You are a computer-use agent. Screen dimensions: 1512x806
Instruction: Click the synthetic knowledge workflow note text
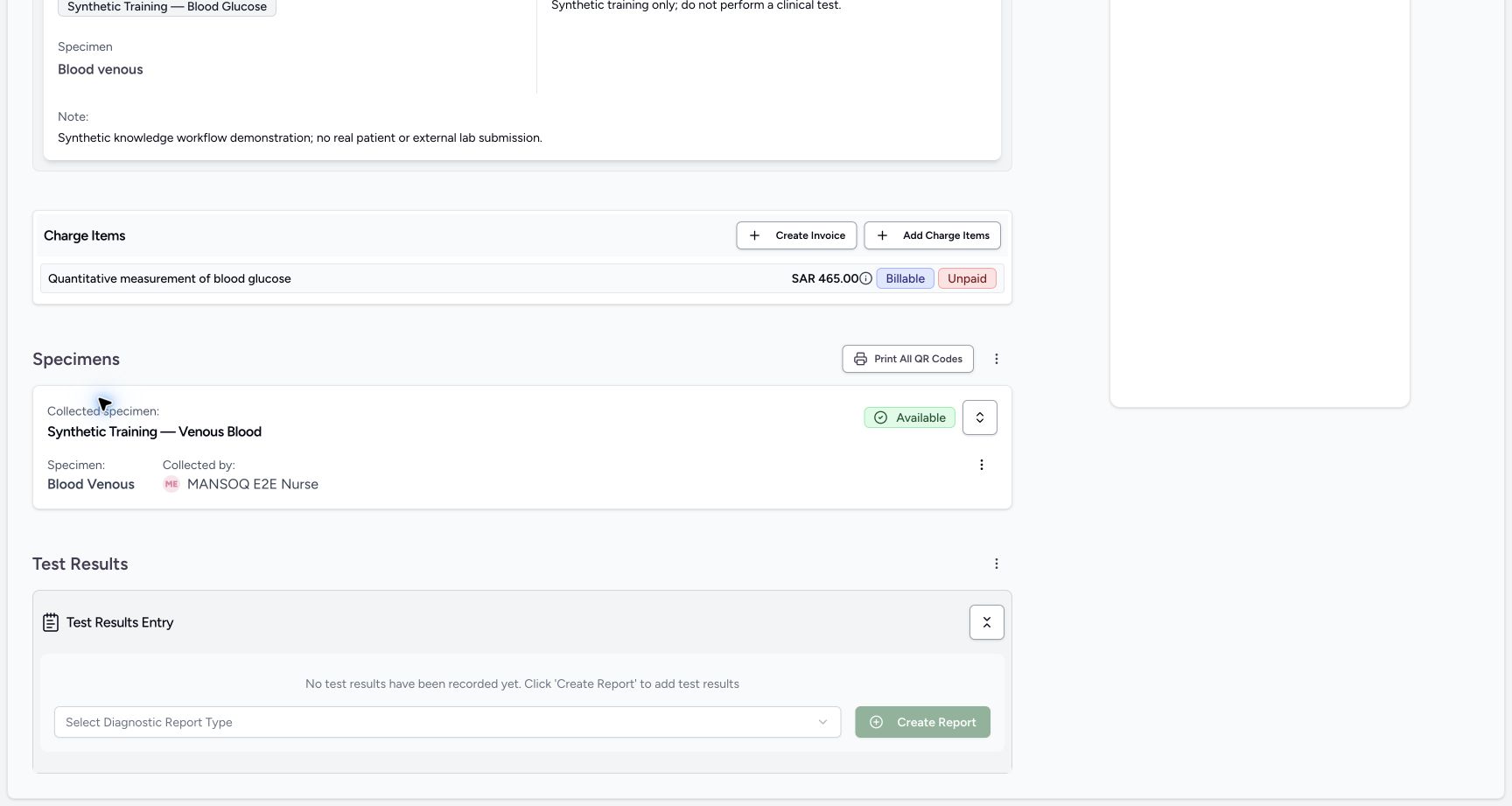tap(300, 137)
